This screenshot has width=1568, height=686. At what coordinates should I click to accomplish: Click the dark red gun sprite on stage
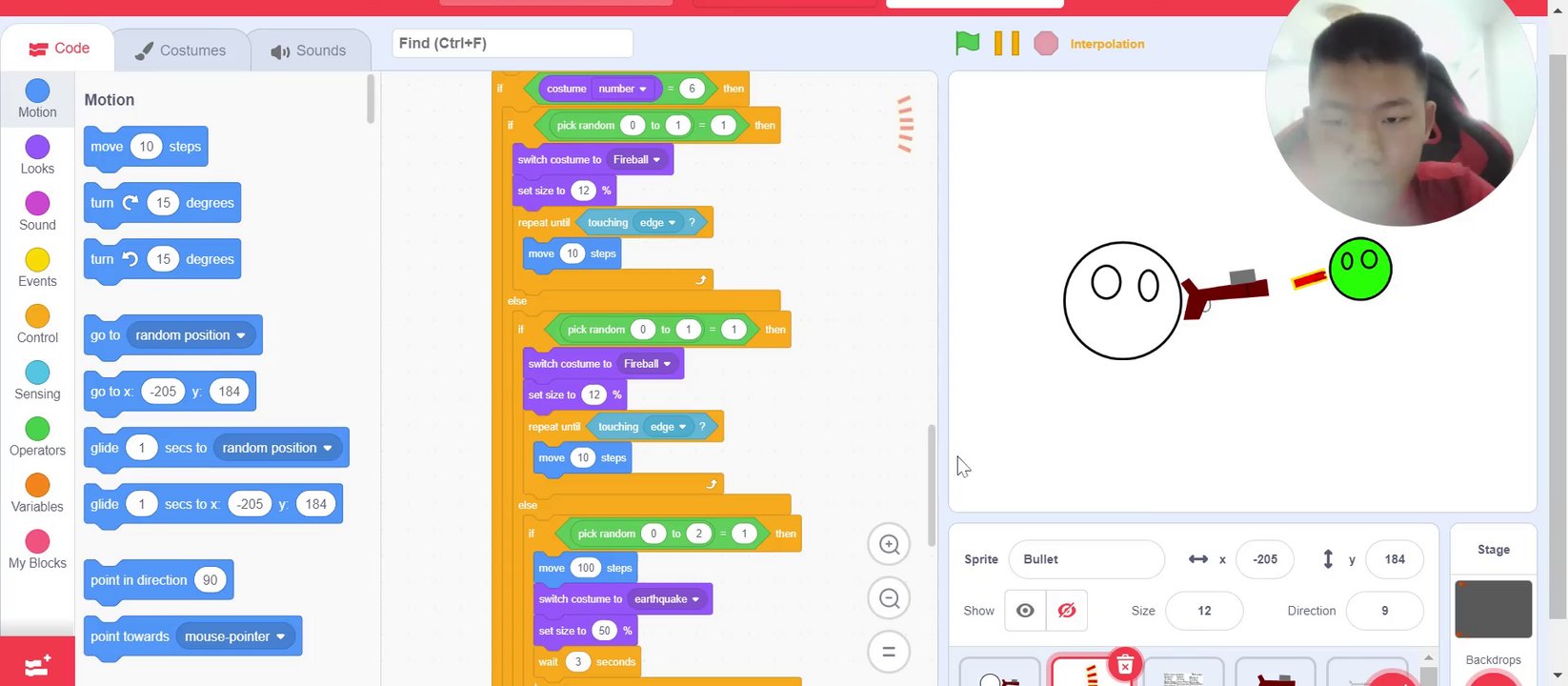1225,294
